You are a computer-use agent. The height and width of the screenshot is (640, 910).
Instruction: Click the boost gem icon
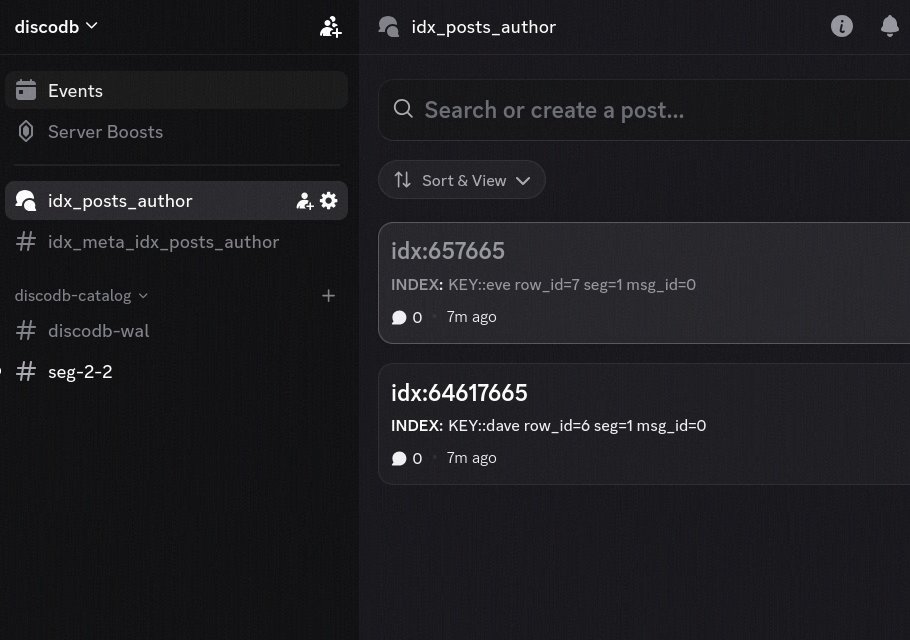[26, 132]
